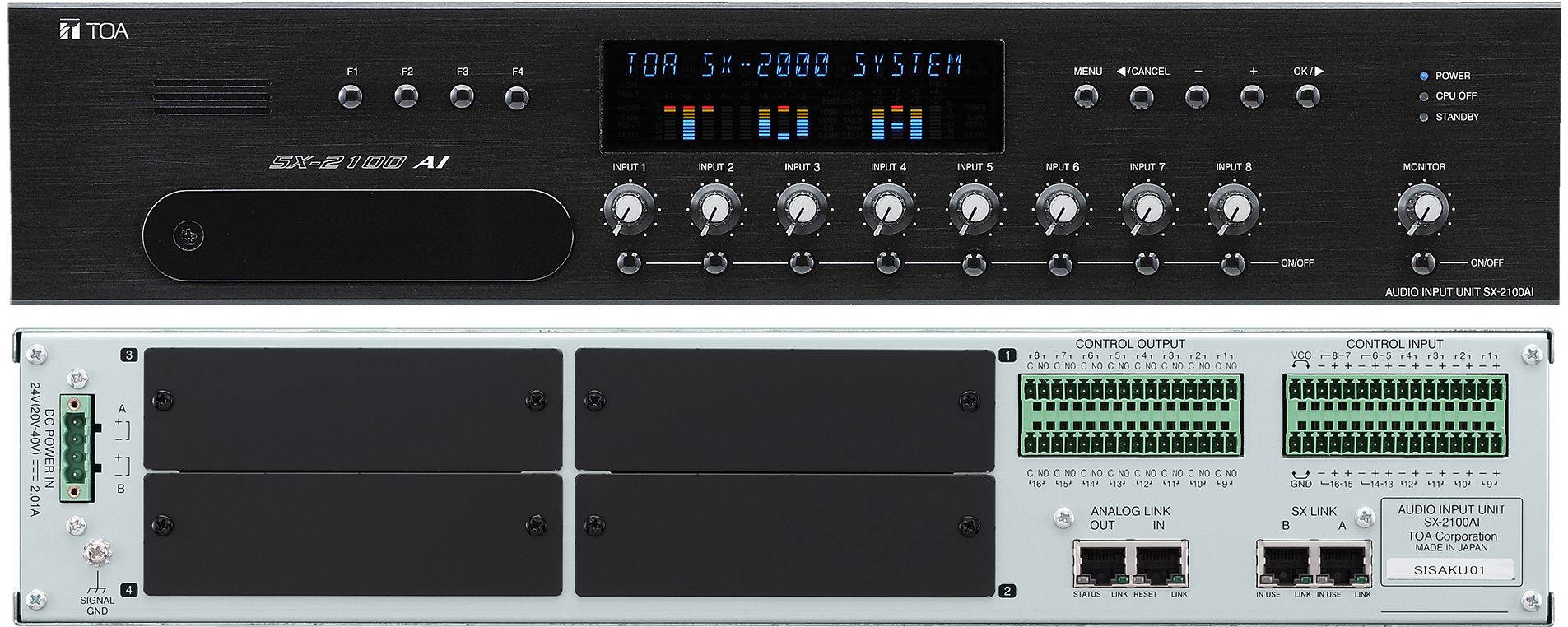Push the F4 function button
The height and width of the screenshot is (627, 1568).
point(517,97)
